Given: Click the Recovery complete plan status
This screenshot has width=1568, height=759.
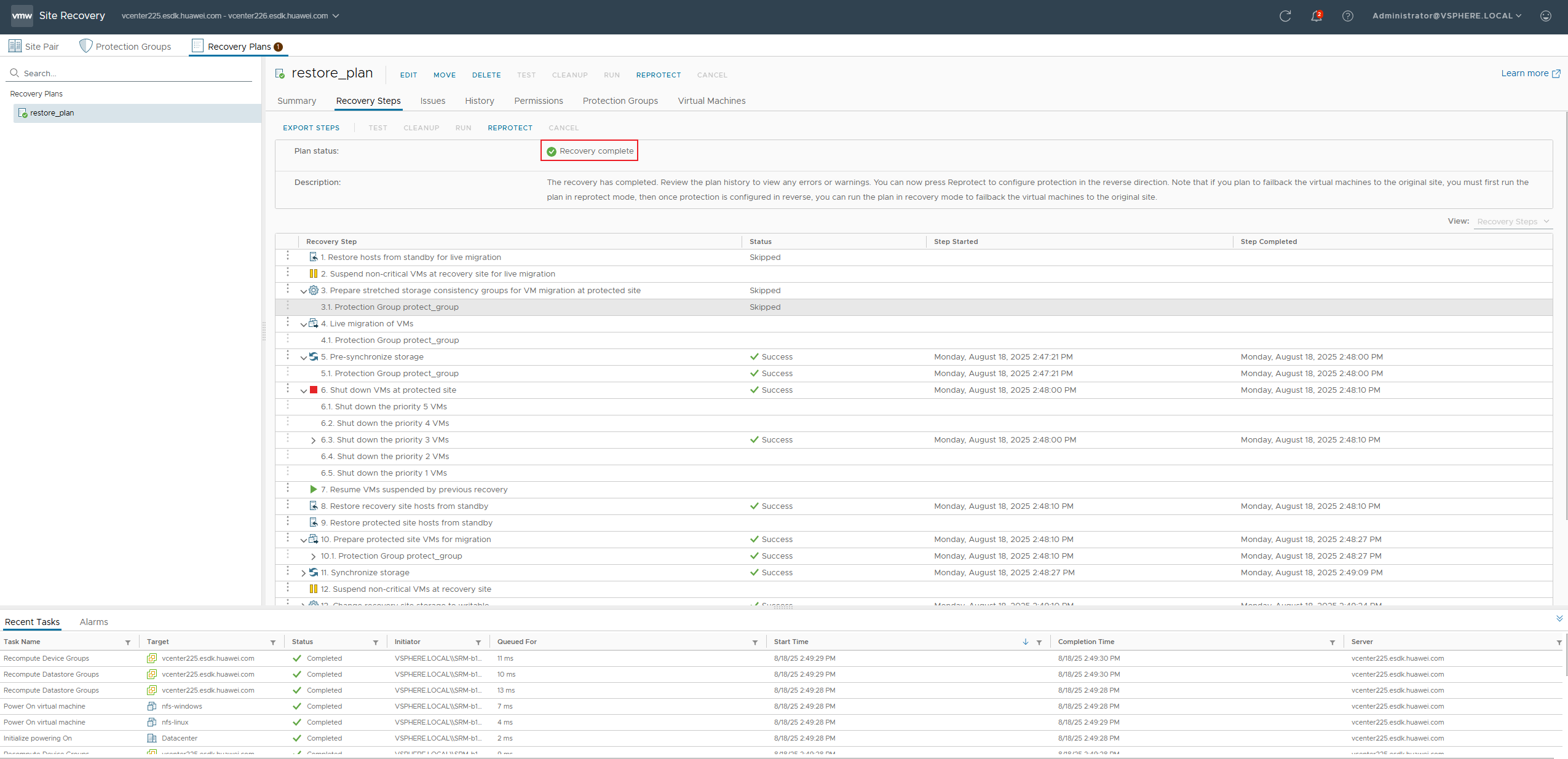Looking at the screenshot, I should pyautogui.click(x=590, y=151).
